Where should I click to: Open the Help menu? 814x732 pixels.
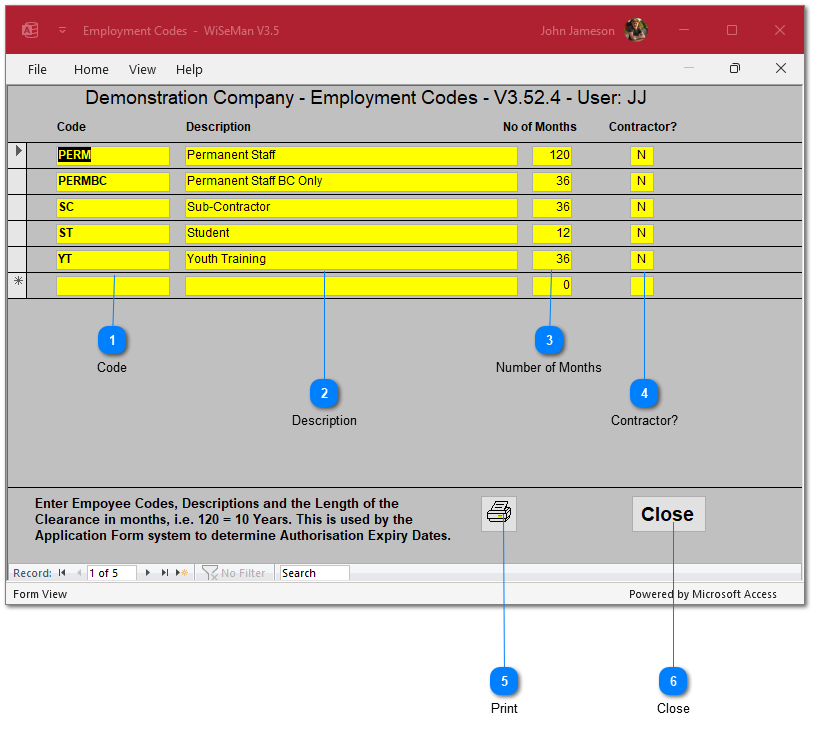189,69
